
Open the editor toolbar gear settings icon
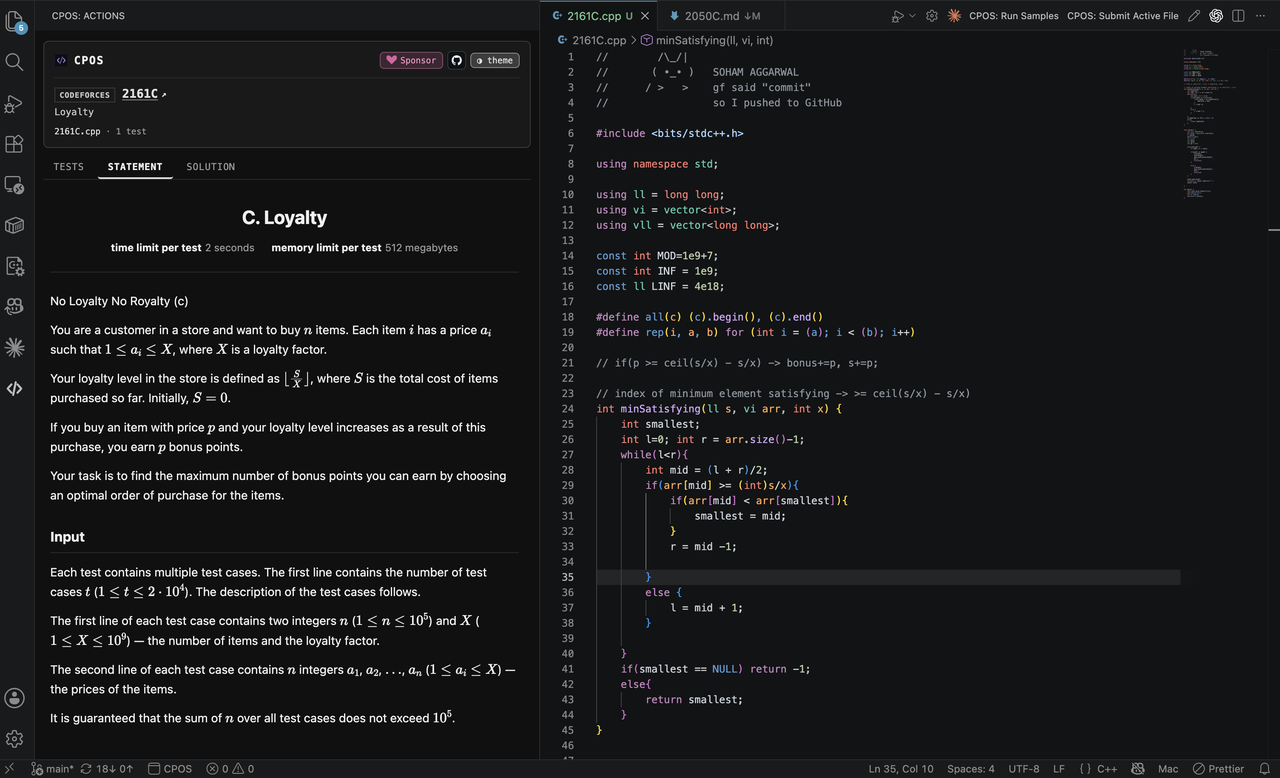tap(932, 16)
